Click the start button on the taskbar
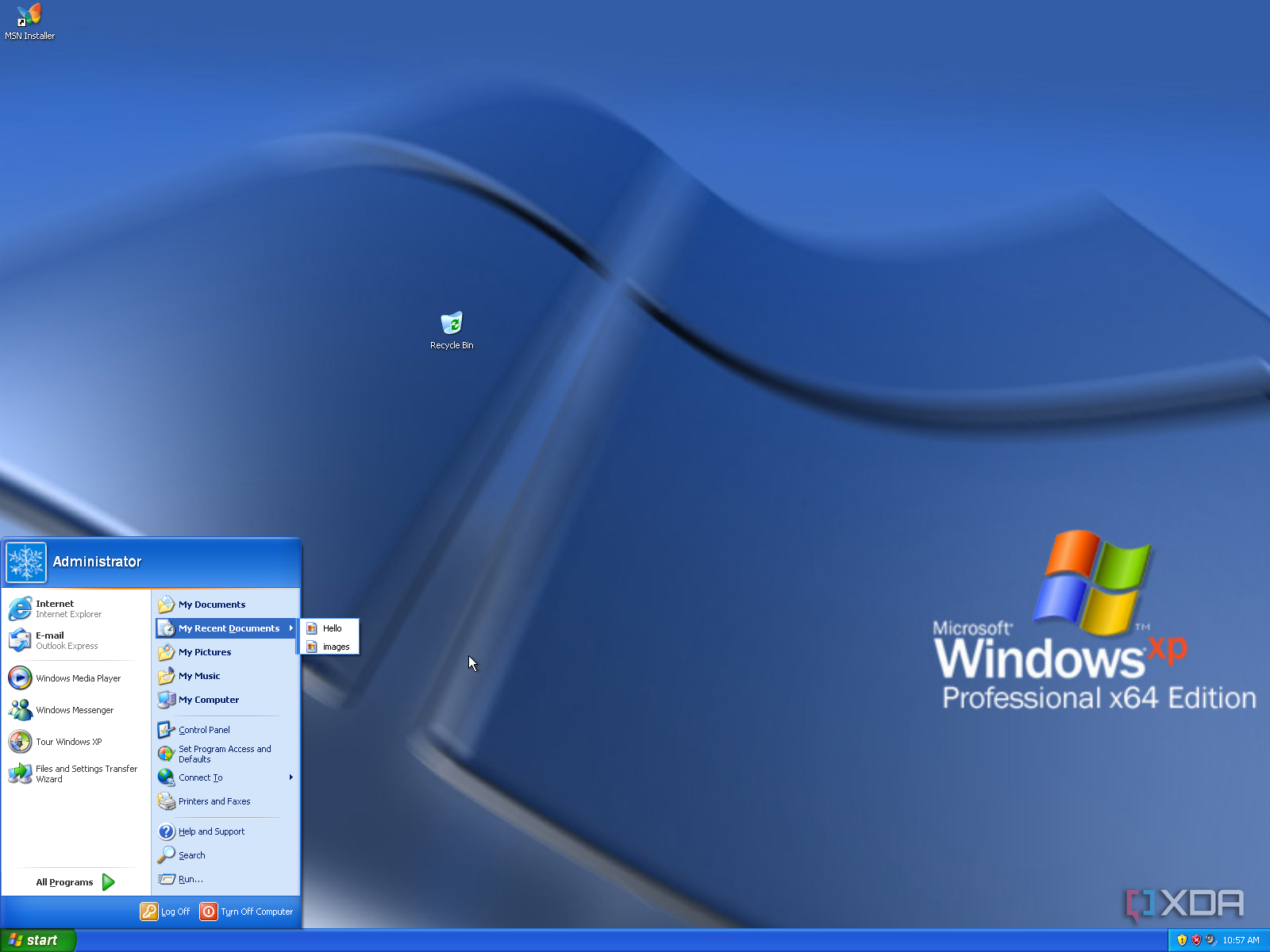This screenshot has height=952, width=1270. click(37, 940)
